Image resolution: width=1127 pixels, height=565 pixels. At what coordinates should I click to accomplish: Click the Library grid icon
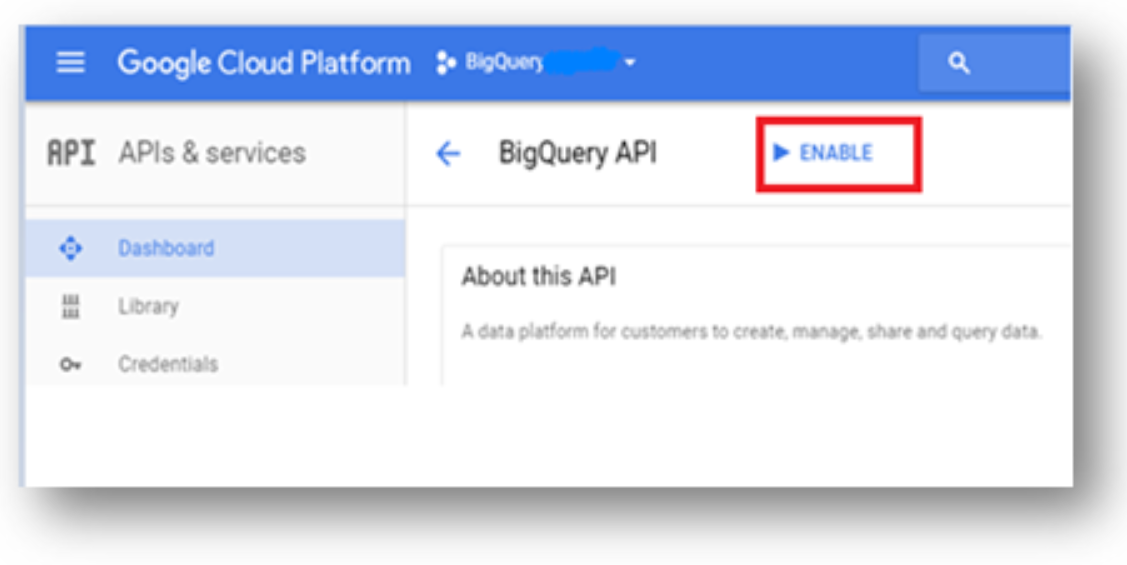(70, 306)
